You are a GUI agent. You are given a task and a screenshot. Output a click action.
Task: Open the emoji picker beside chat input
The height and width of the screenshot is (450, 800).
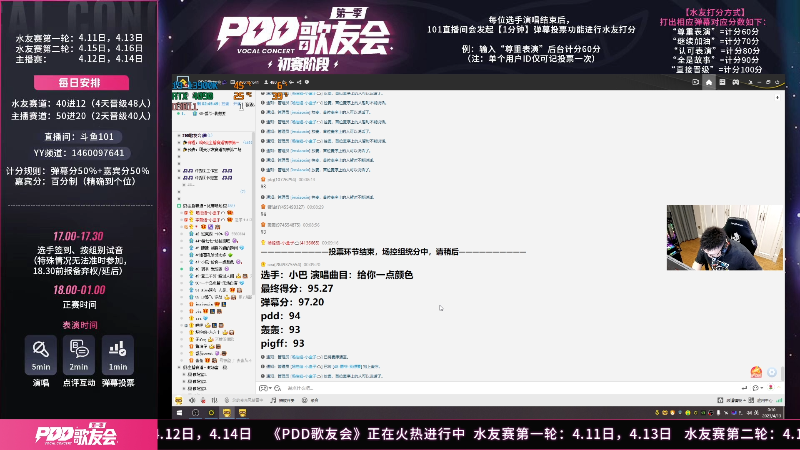coord(264,388)
